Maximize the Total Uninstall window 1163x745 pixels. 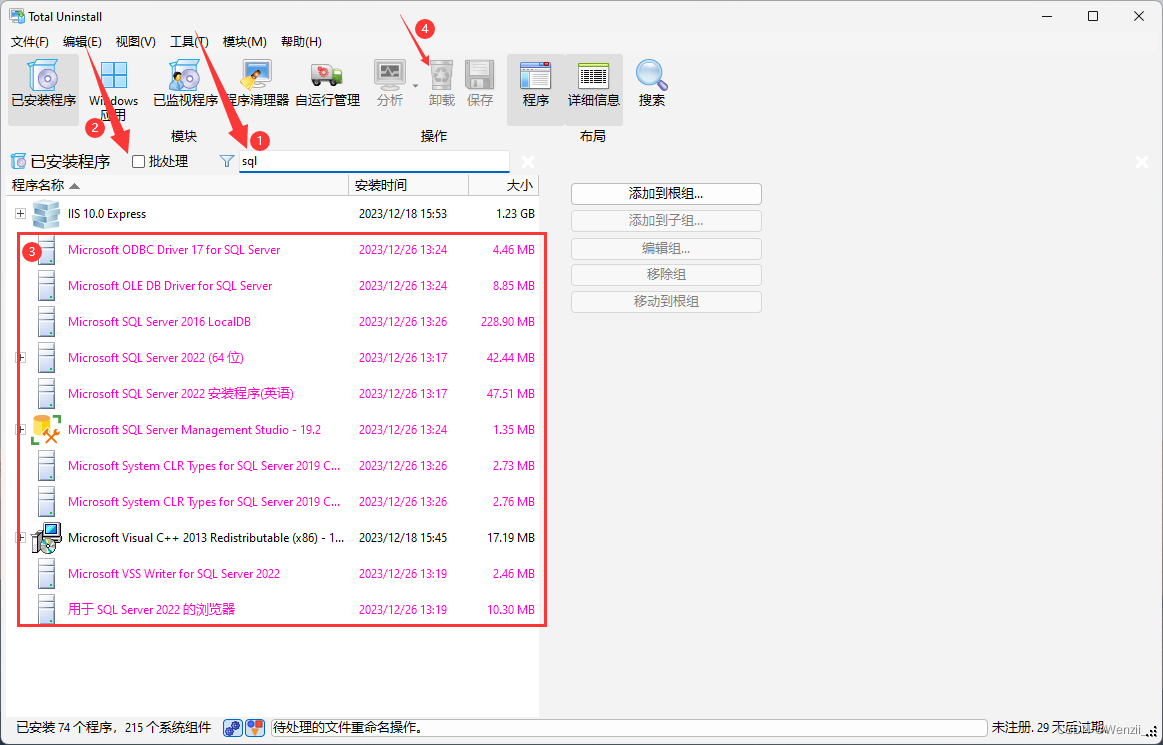point(1093,16)
